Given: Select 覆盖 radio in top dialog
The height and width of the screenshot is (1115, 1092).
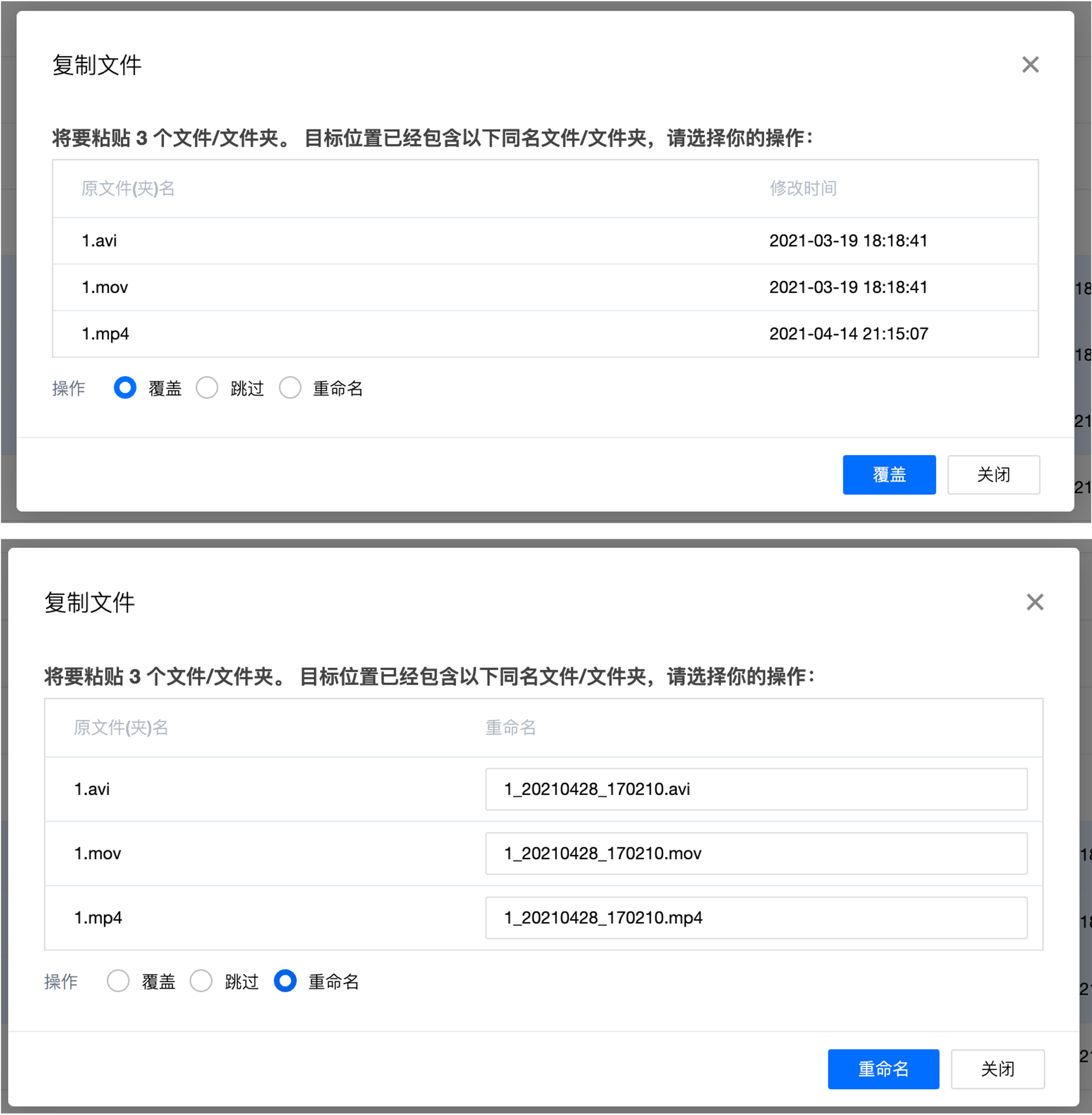Looking at the screenshot, I should click(125, 388).
